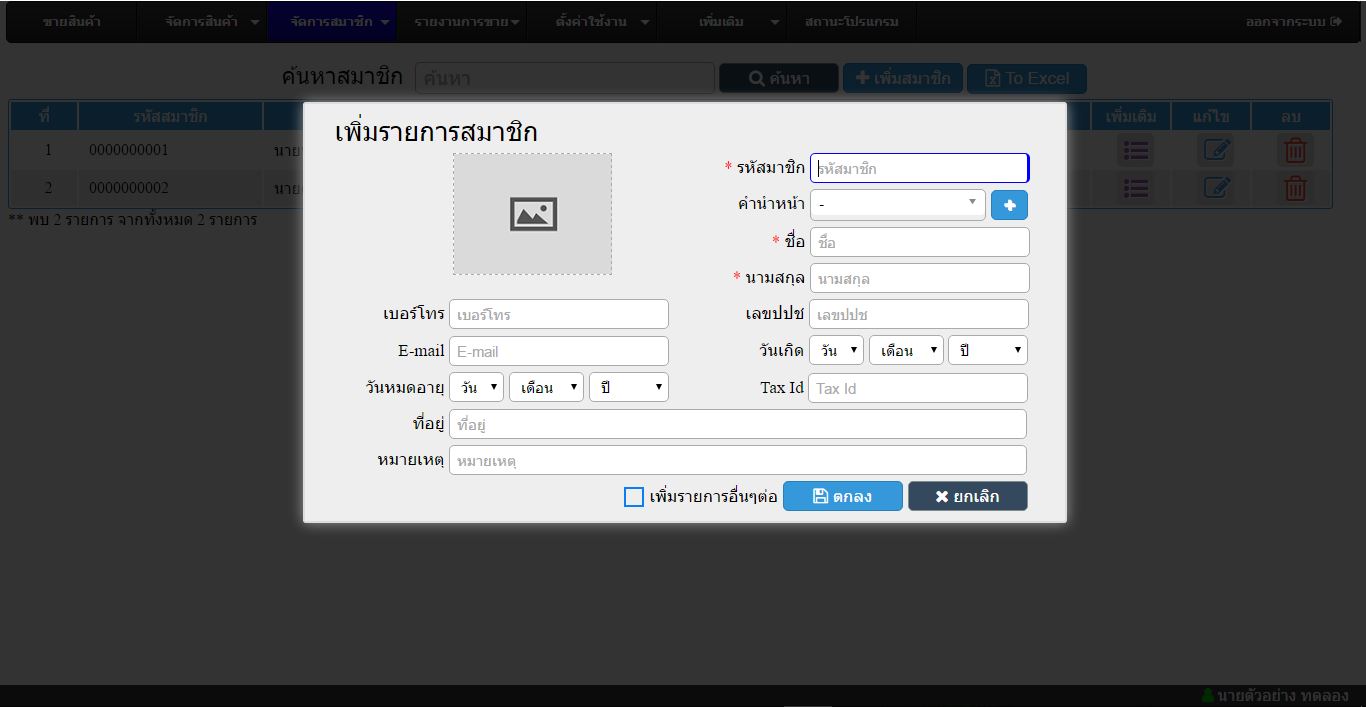Open the รายงานการขาย menu
The height and width of the screenshot is (707, 1366).
tap(465, 22)
